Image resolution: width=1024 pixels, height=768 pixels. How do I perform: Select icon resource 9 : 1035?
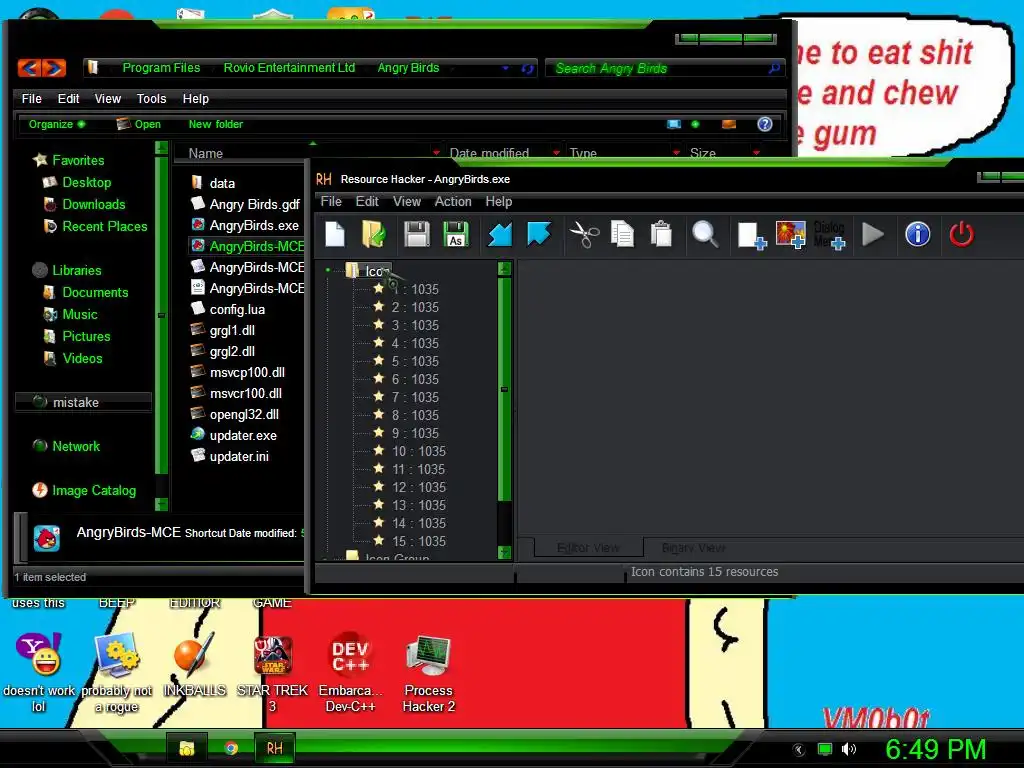tap(415, 433)
